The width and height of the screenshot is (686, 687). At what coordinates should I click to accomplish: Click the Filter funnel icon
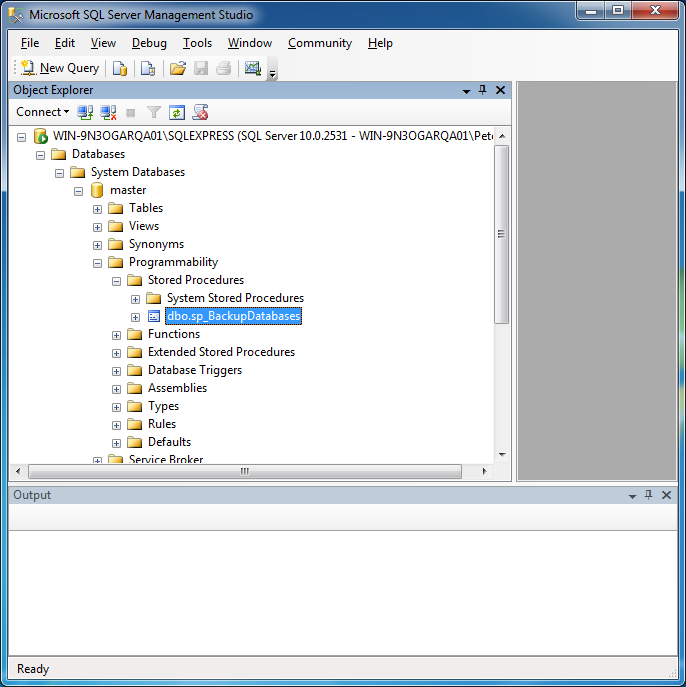(153, 113)
